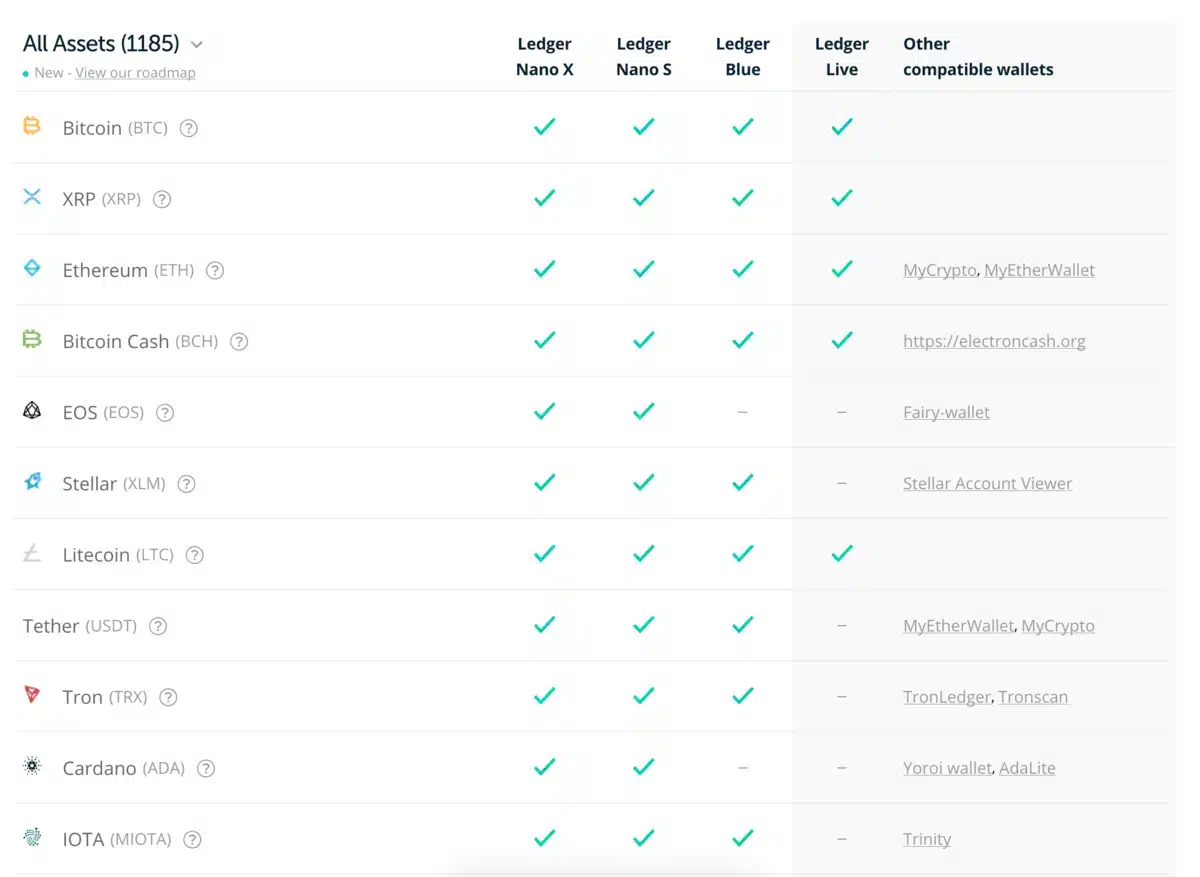Click the Litecoin icon
Image resolution: width=1200 pixels, height=877 pixels.
pyautogui.click(x=32, y=553)
